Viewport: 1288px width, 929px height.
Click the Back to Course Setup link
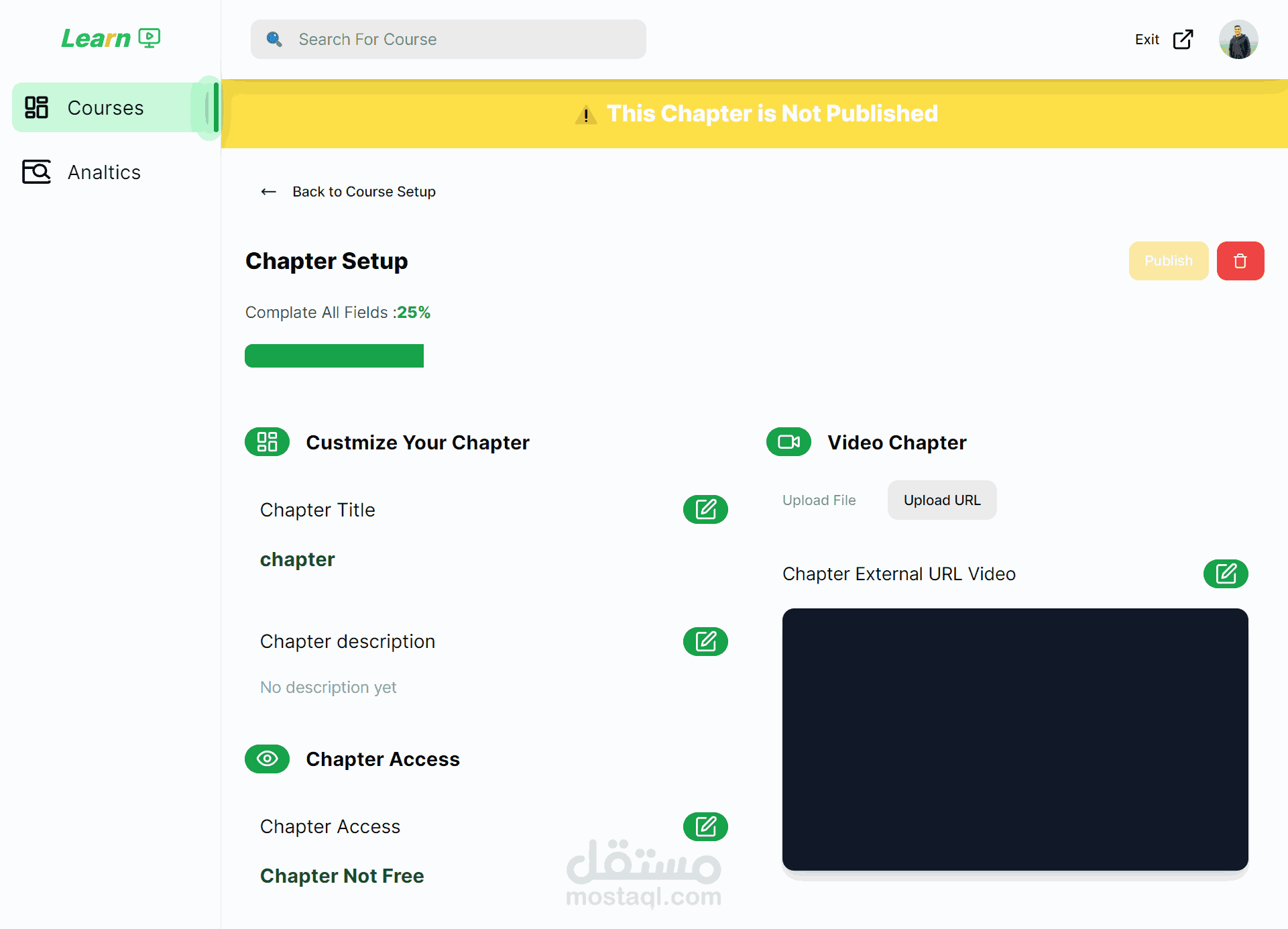[364, 192]
